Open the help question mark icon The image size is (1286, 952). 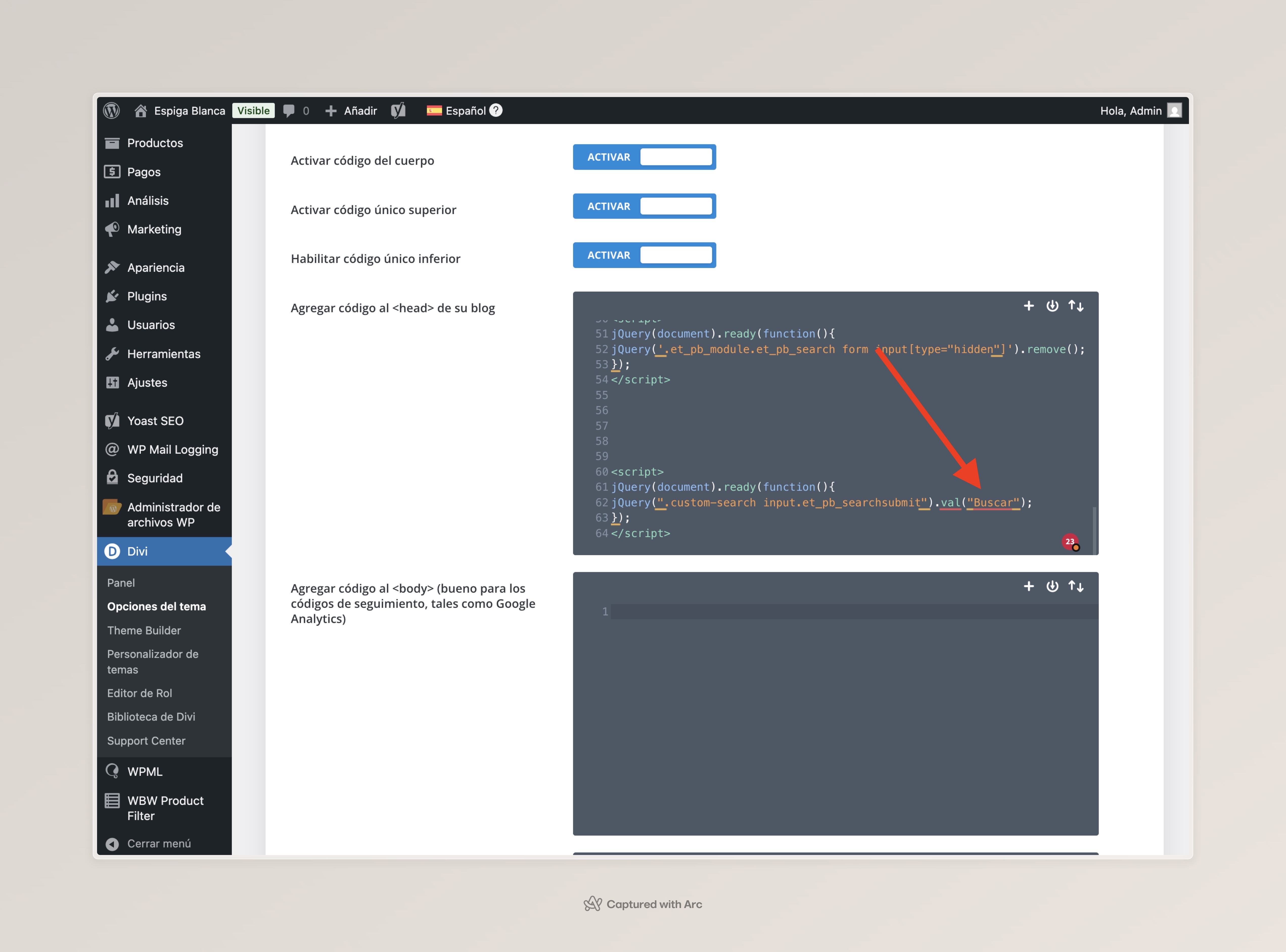(496, 110)
